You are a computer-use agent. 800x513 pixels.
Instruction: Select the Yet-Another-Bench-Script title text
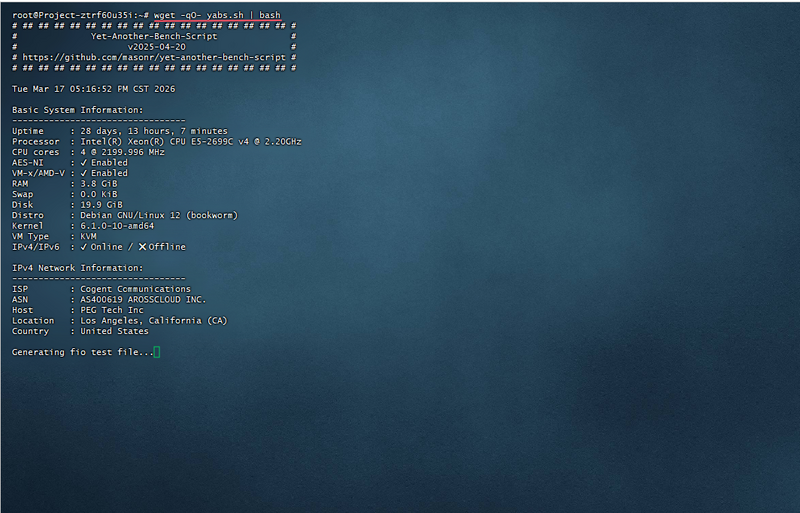tap(154, 36)
